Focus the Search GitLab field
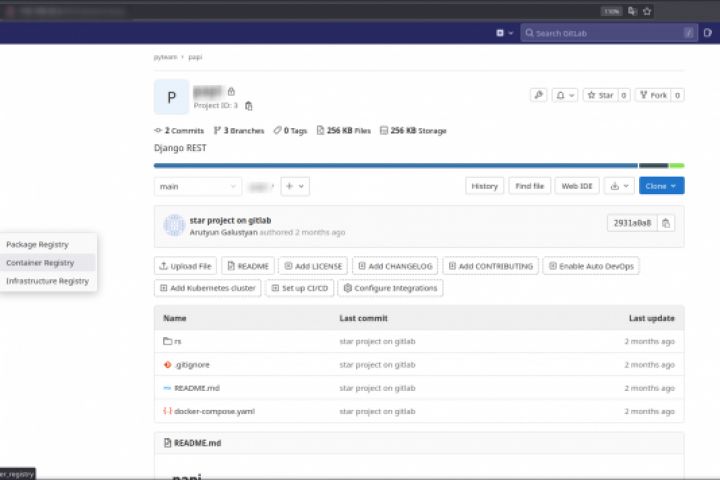This screenshot has height=480, width=720. [x=609, y=33]
